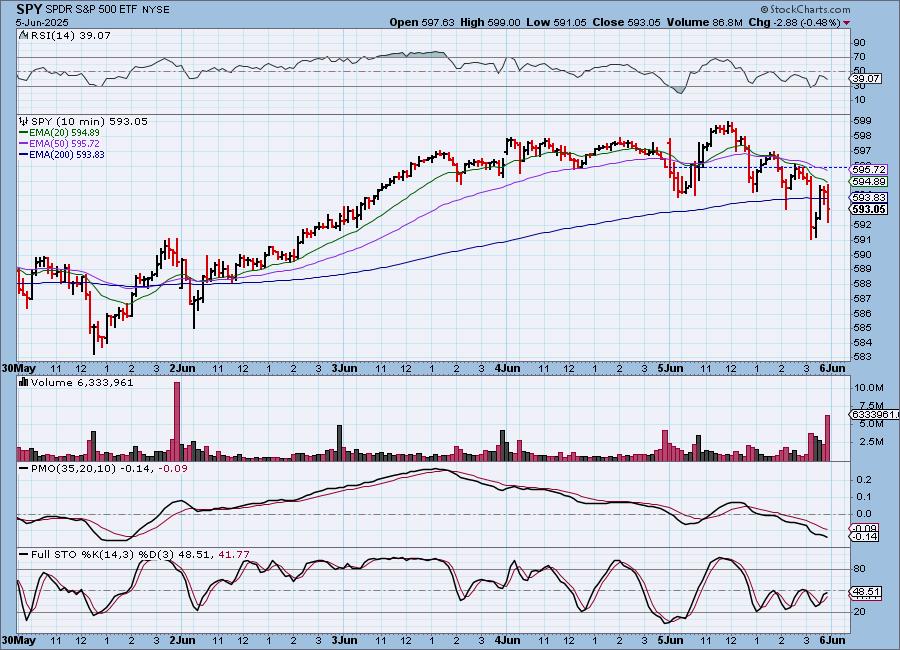The image size is (900, 650).
Task: Click the -0.14 tag on PMO axis
Action: coord(864,537)
